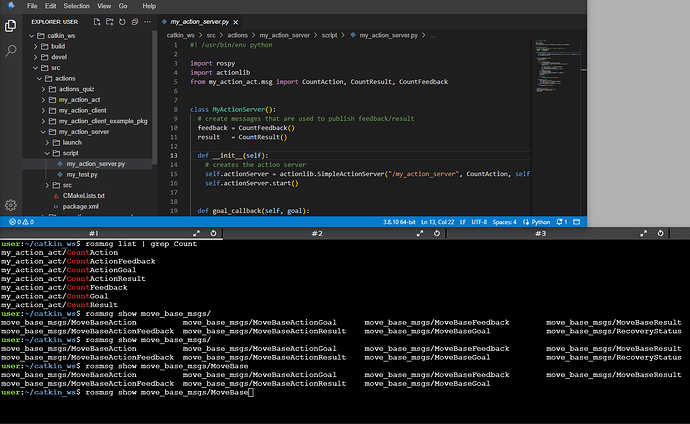Viewport: 690px width, 424px height.
Task: Open the Explorer view in activity bar
Action: [11, 26]
